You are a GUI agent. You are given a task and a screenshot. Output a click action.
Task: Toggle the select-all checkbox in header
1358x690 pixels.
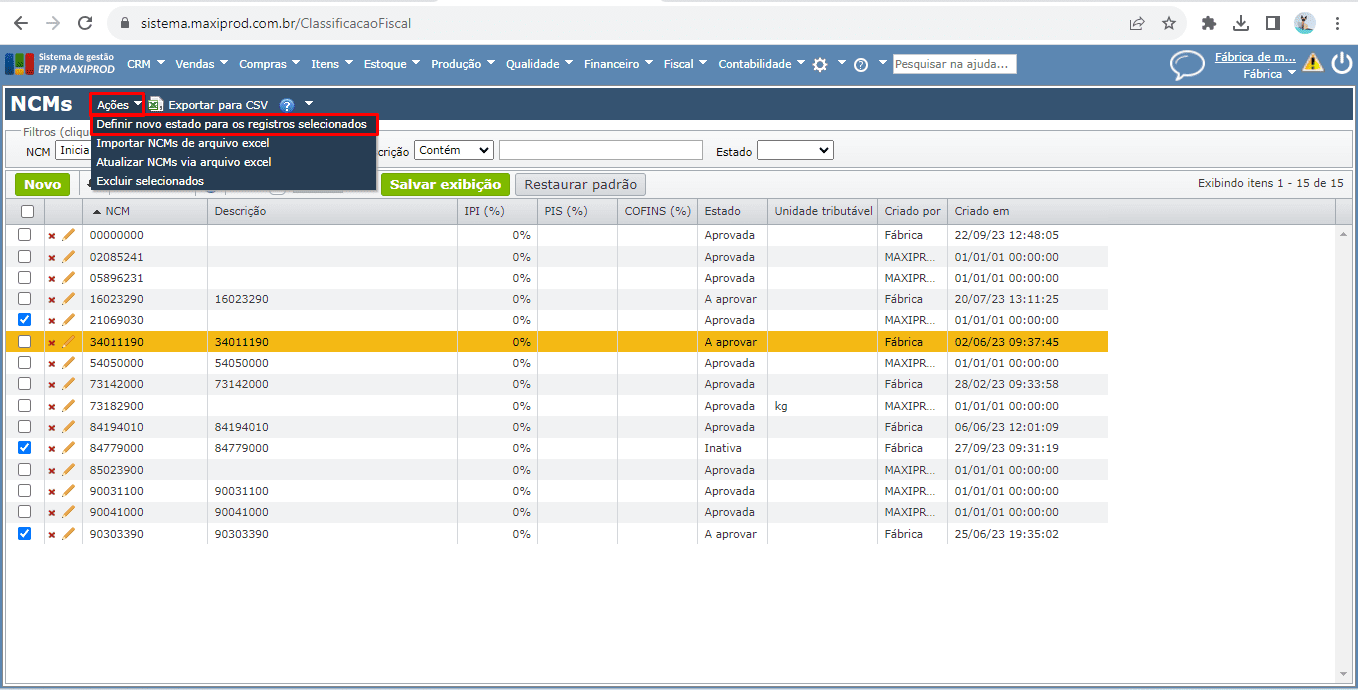(27, 211)
